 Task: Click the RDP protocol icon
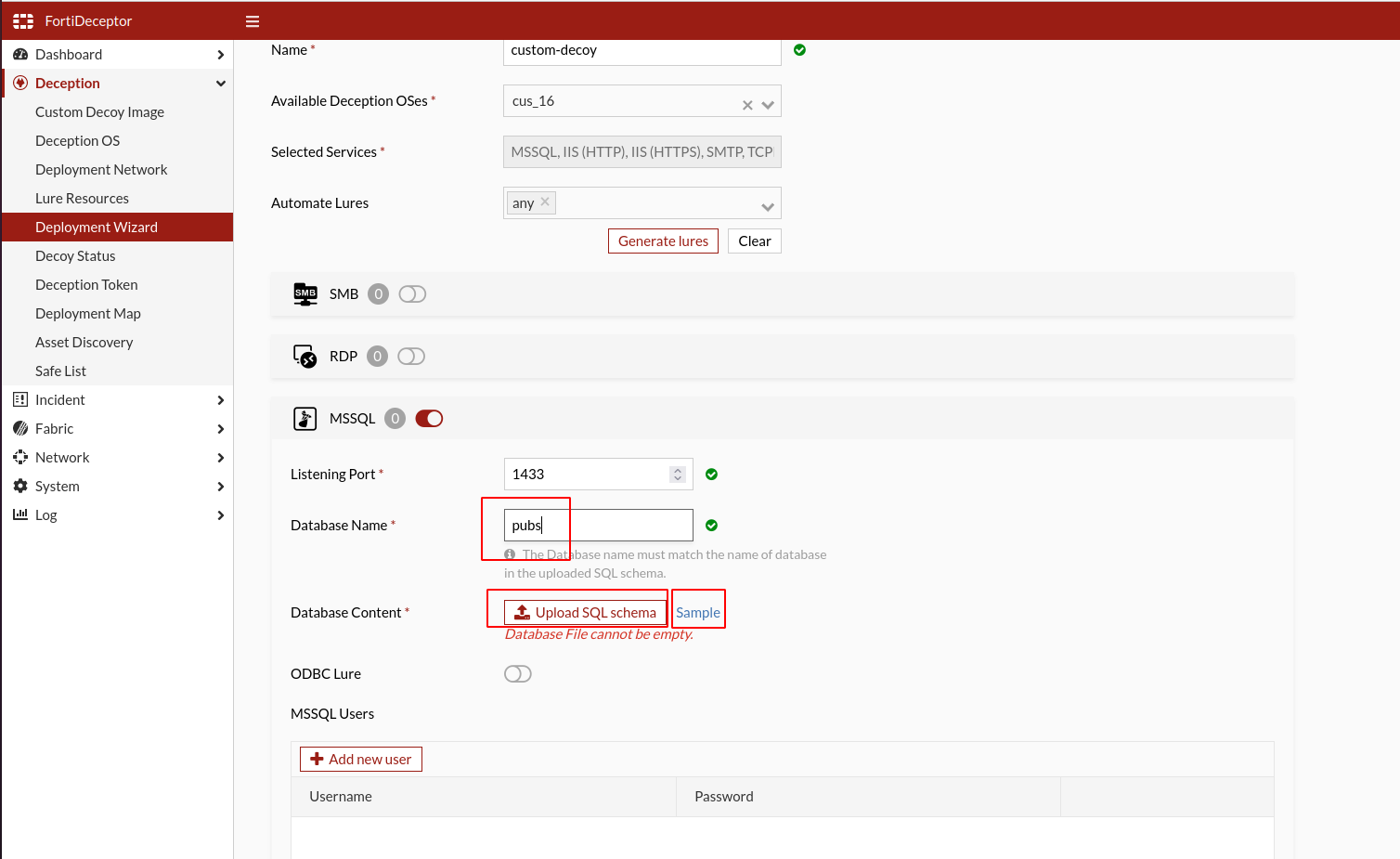pyautogui.click(x=305, y=356)
